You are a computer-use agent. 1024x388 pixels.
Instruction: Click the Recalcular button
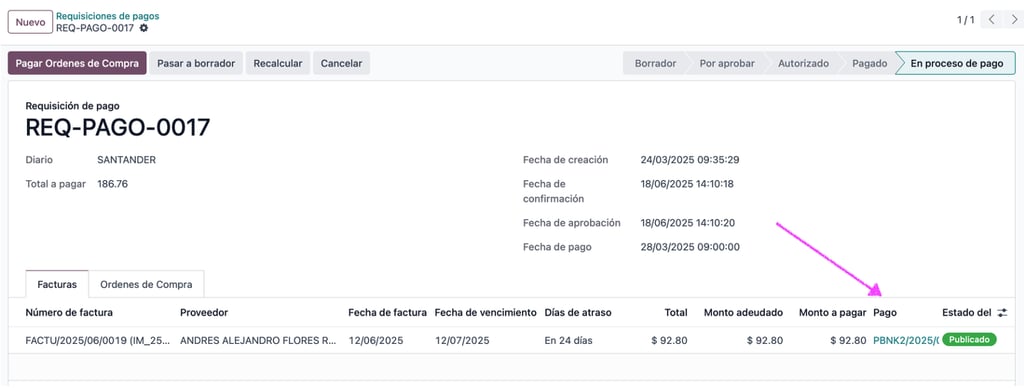click(x=278, y=63)
